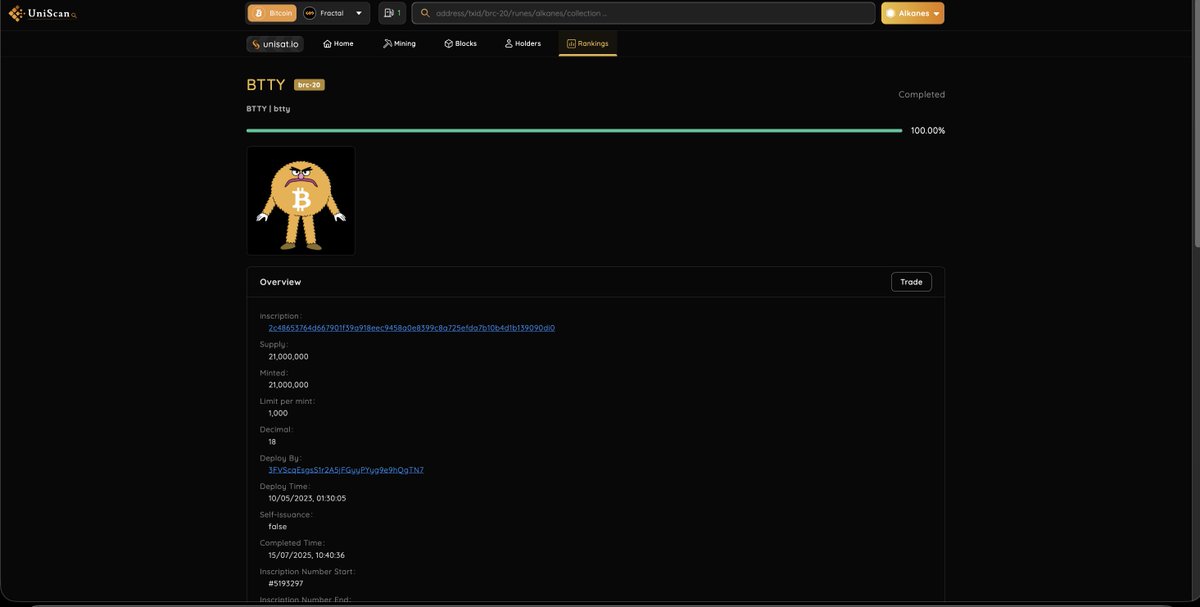Viewport: 1200px width, 607px height.
Task: Select the Rankings navigation tab
Action: tap(587, 42)
